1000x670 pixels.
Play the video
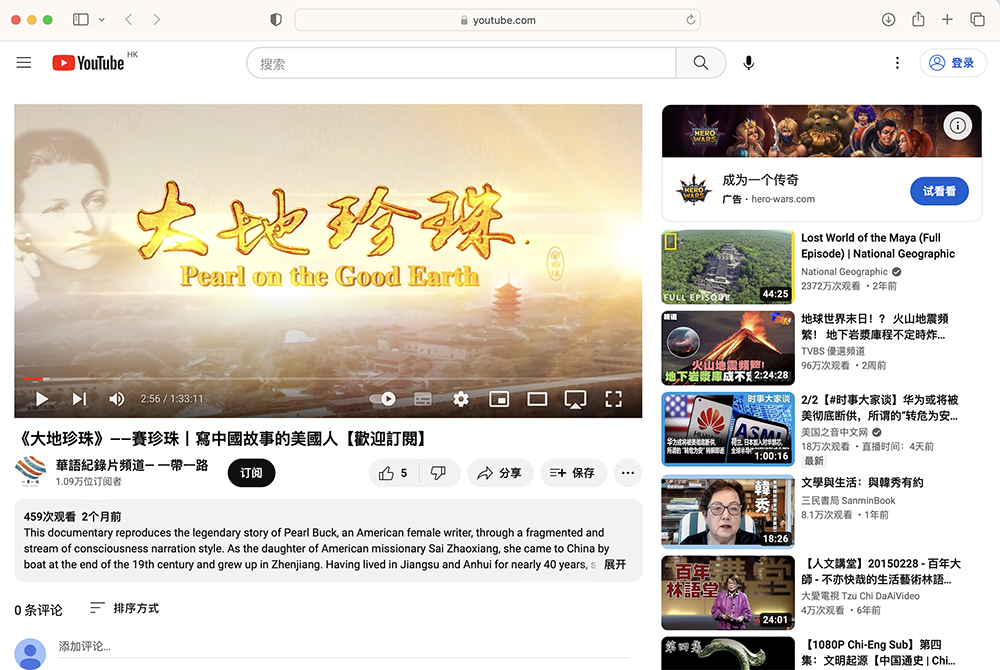[x=42, y=399]
